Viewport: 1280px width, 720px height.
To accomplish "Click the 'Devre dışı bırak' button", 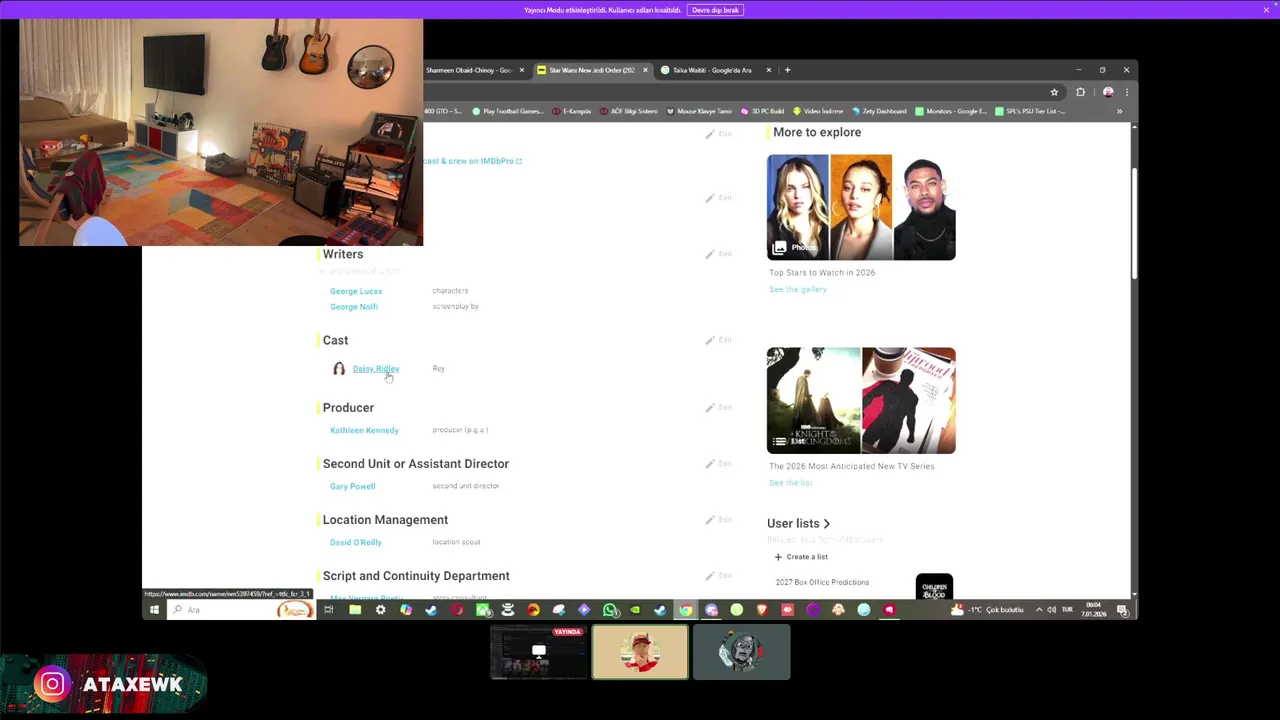I will [x=715, y=10].
